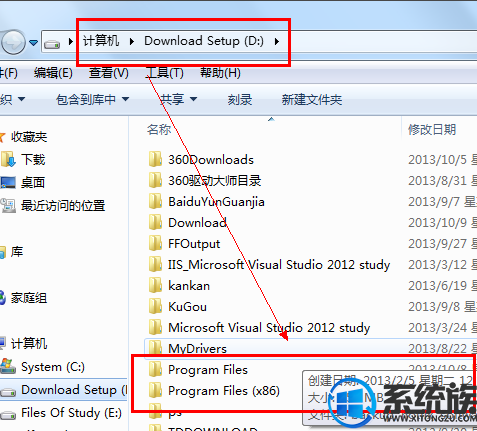The height and width of the screenshot is (431, 477).
Task: Click the Files Of Study (E:) drive icon
Action: [x=8, y=415]
